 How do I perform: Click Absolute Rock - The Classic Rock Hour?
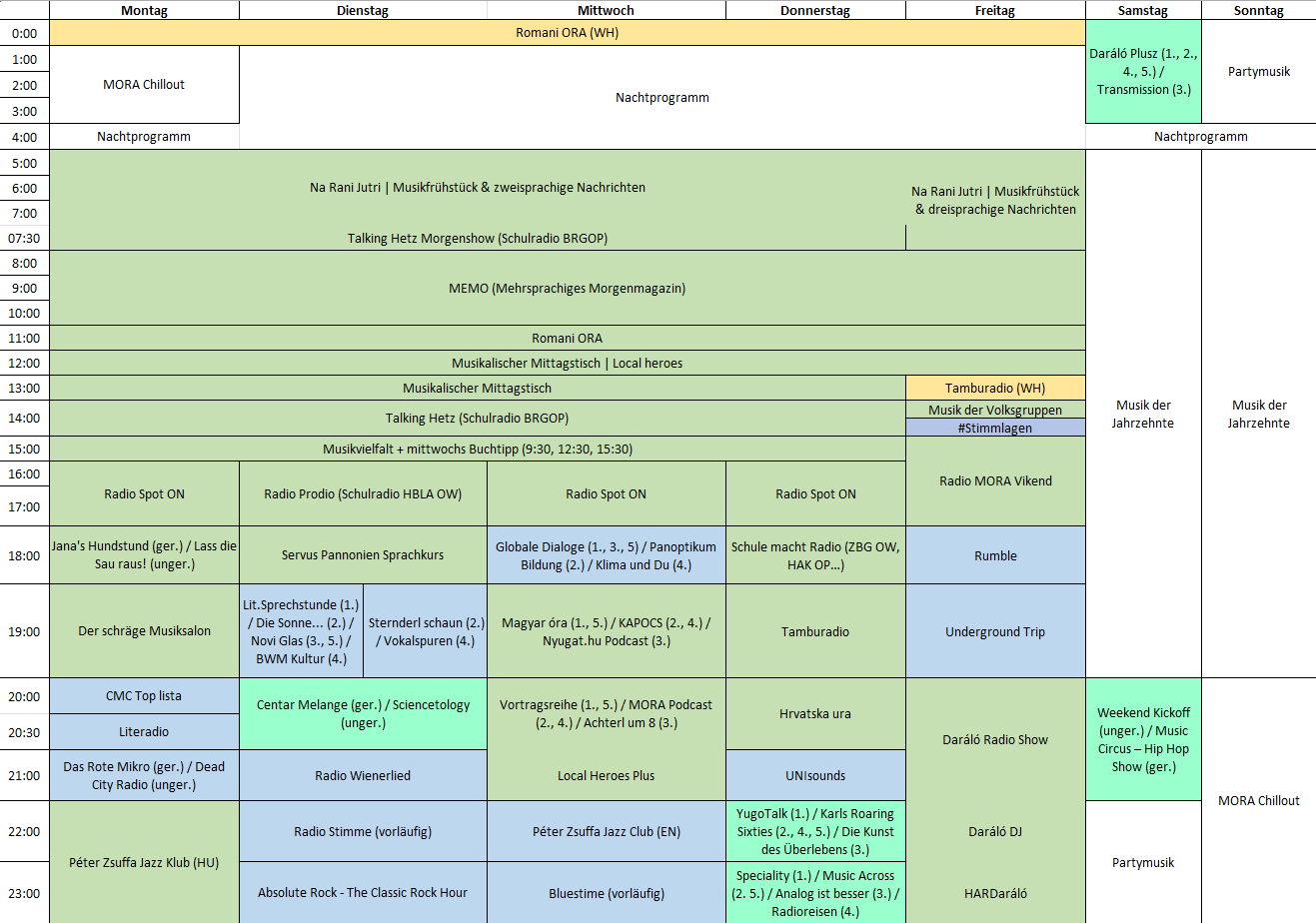click(x=363, y=892)
